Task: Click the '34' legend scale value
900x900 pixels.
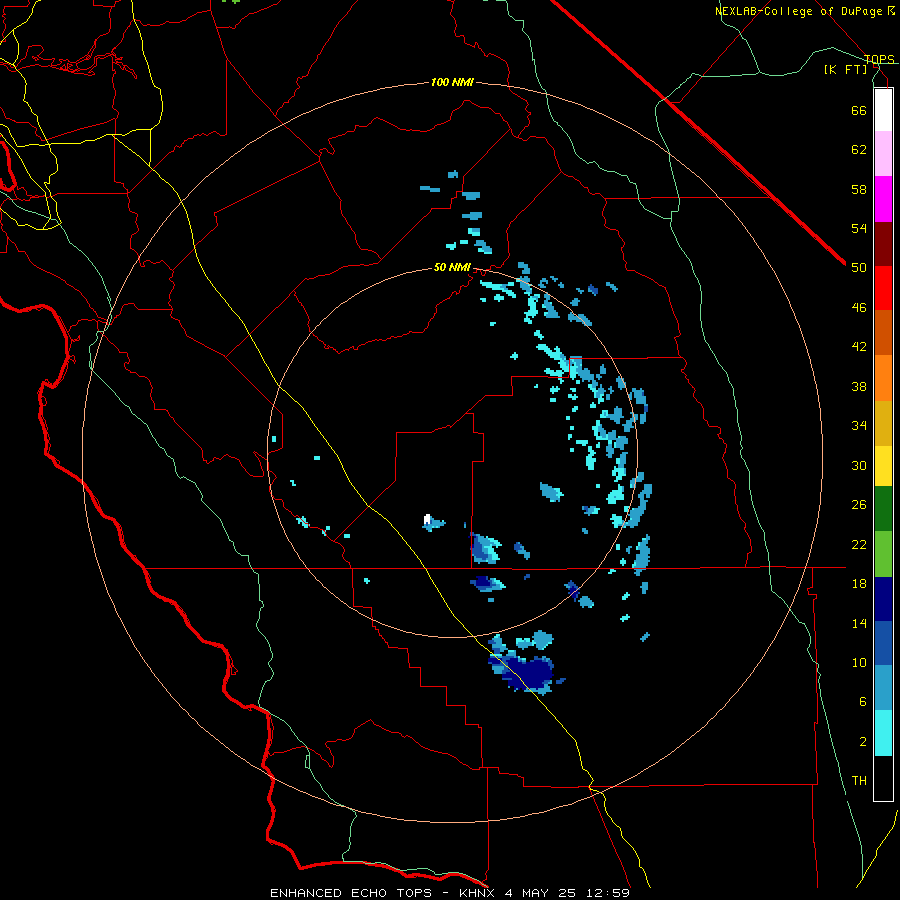Action: (x=859, y=426)
